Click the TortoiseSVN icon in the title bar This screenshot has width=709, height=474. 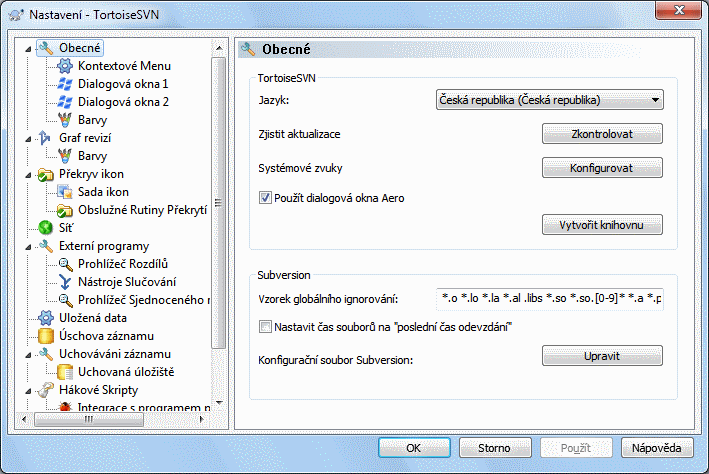point(17,15)
